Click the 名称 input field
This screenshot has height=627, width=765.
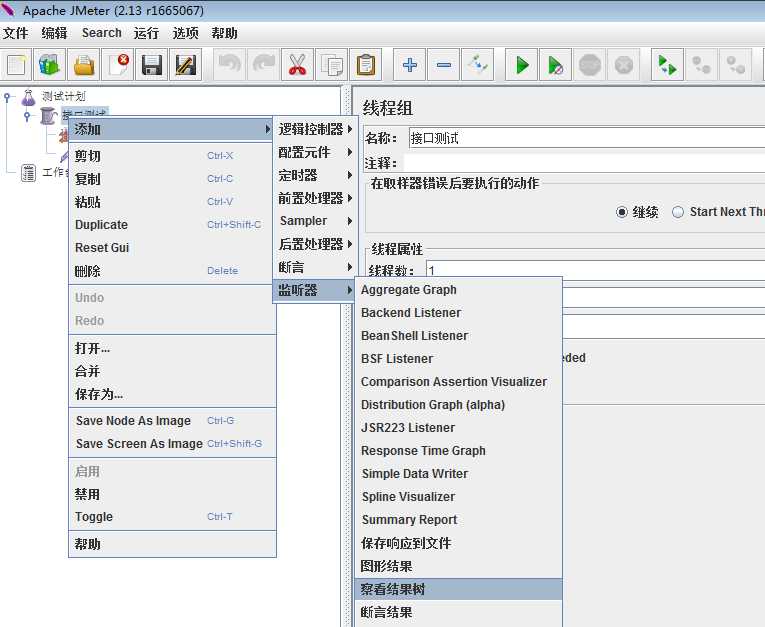[x=586, y=139]
